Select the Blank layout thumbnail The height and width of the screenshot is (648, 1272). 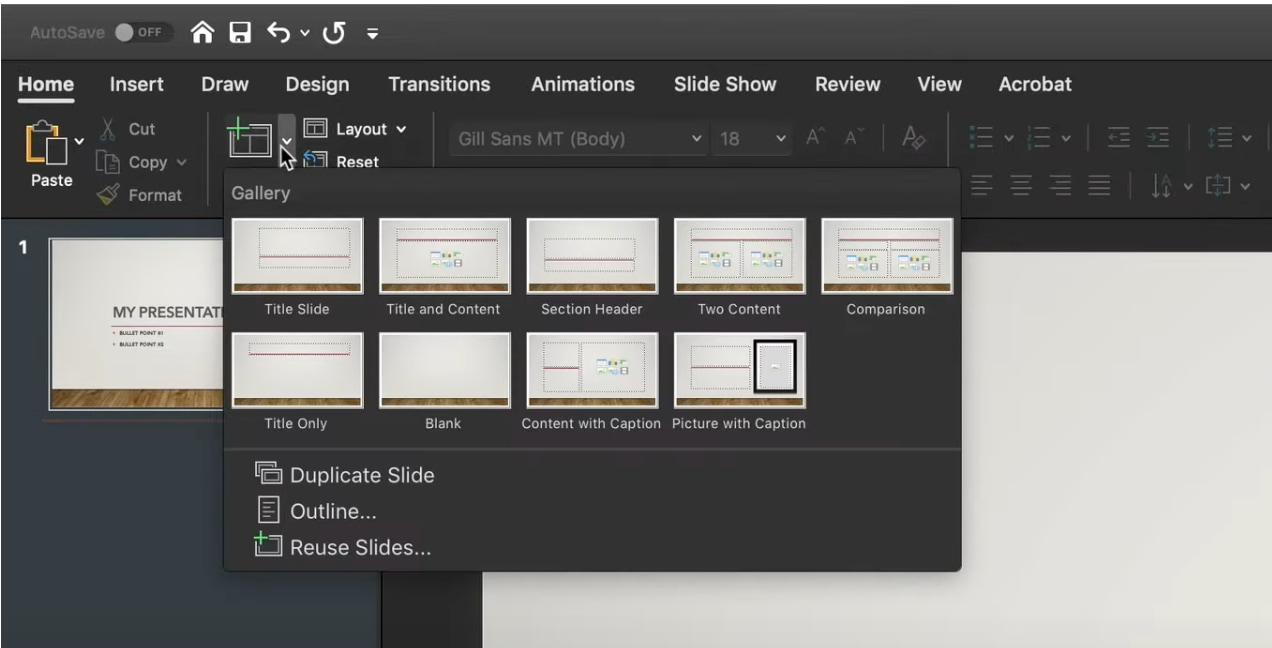click(x=444, y=370)
